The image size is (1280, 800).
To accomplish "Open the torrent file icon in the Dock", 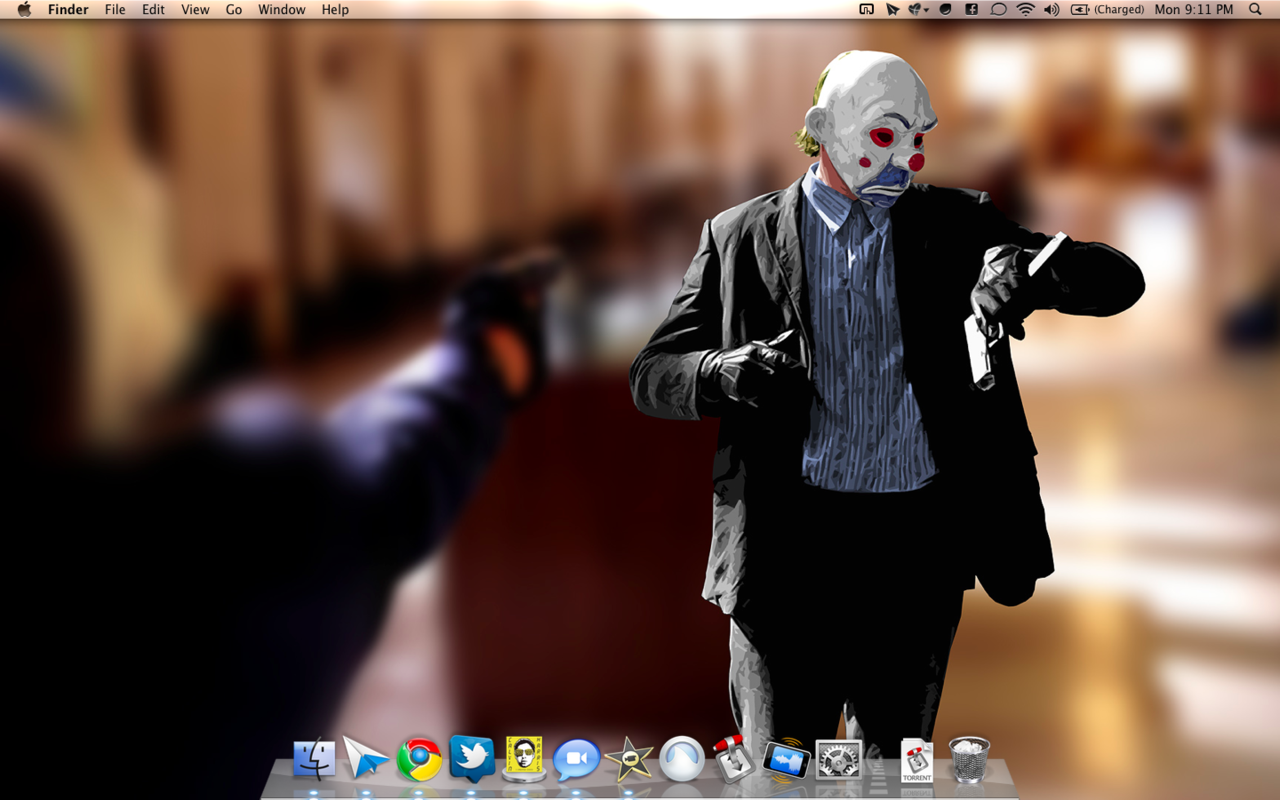I will (917, 760).
